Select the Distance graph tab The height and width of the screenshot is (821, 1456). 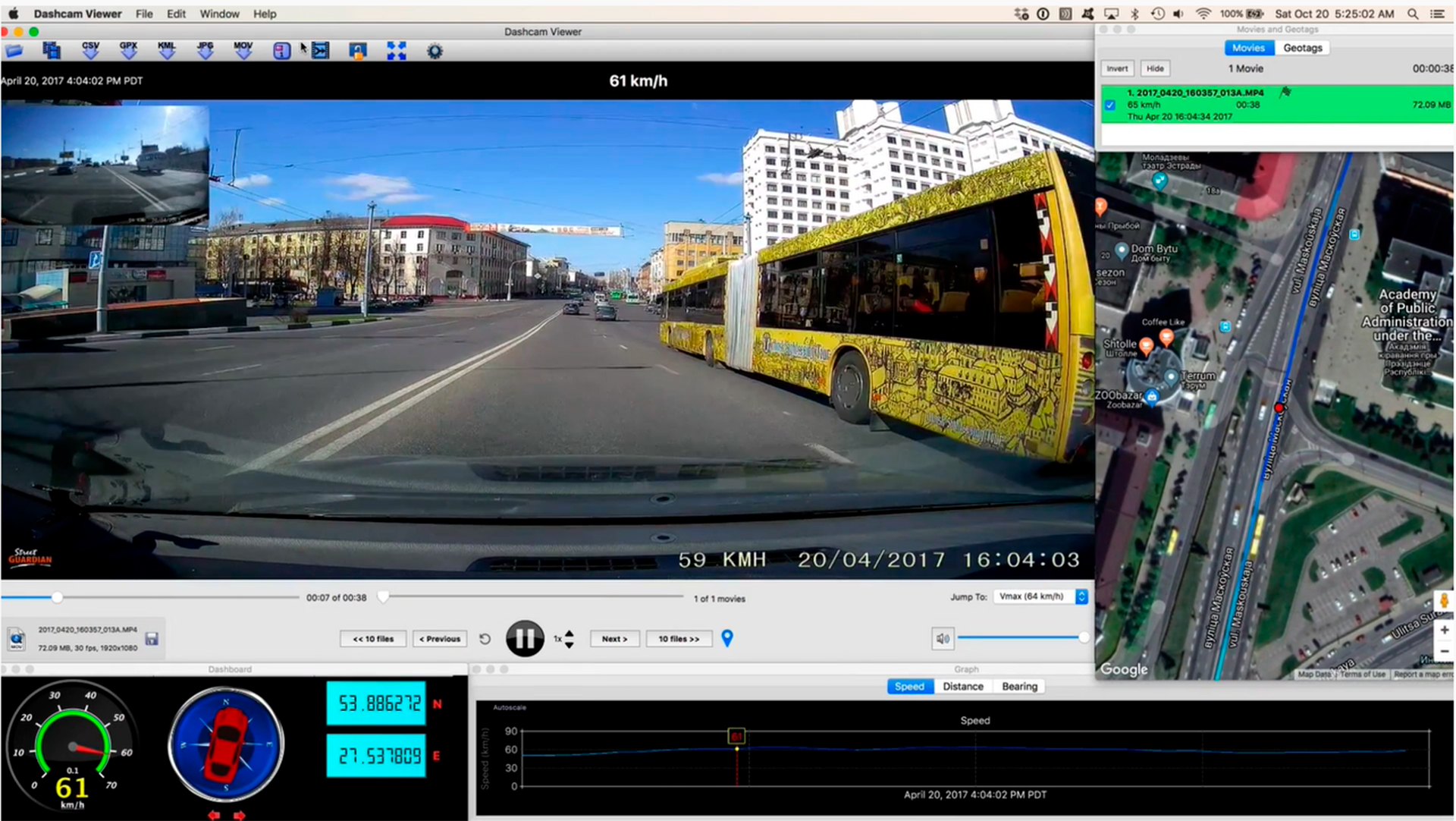click(963, 686)
